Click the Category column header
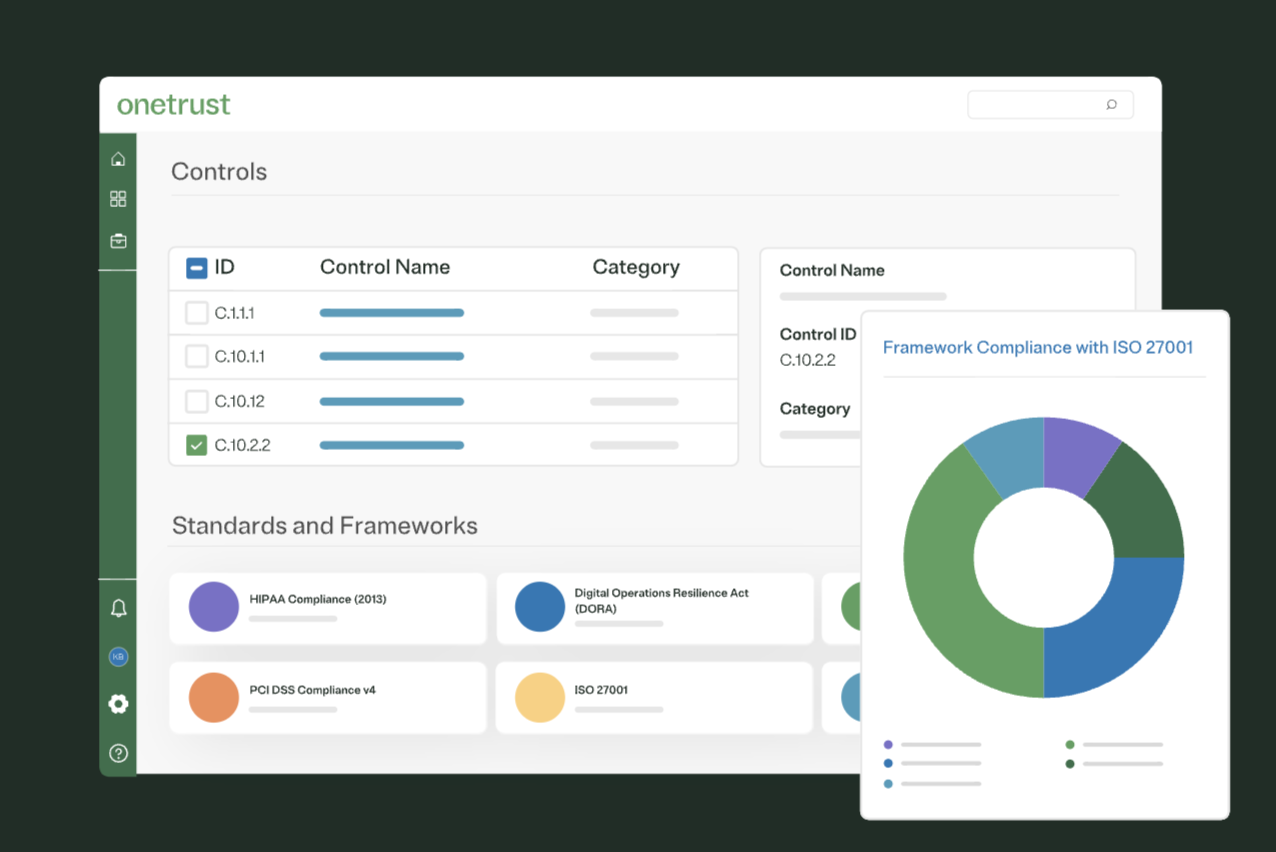This screenshot has width=1276, height=852. pos(636,267)
